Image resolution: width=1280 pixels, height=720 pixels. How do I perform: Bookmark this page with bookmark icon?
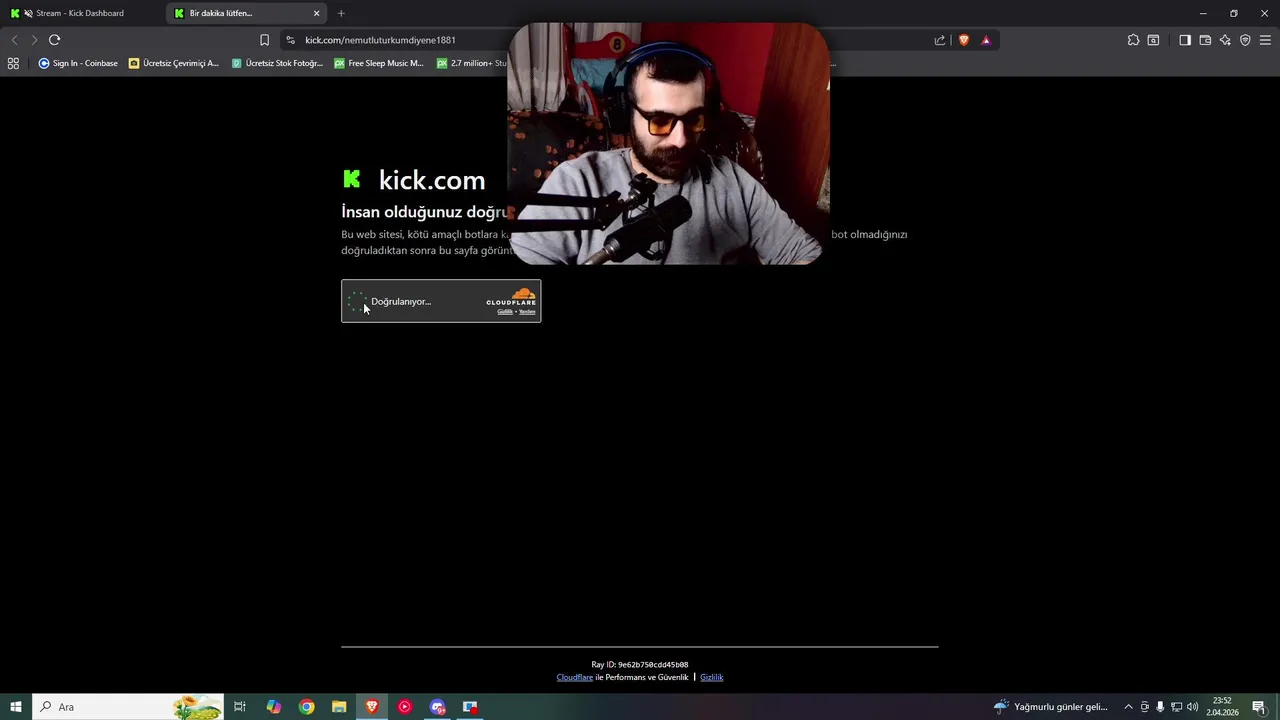(x=264, y=40)
